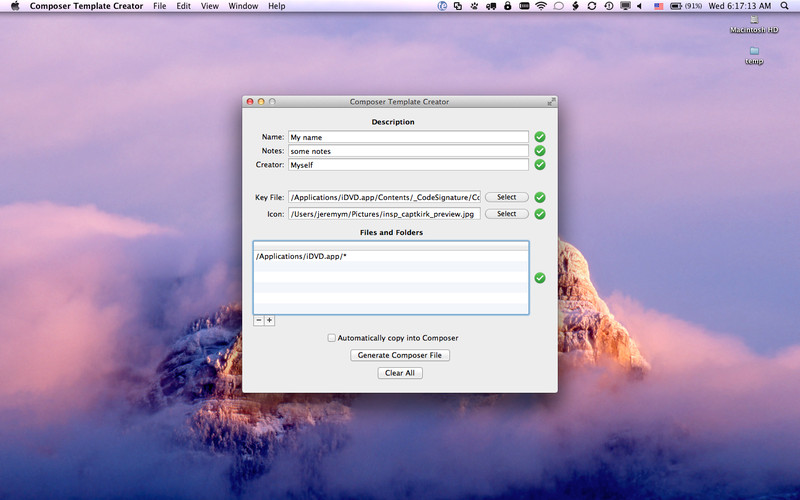Click the lightning bolt menu bar icon
The height and width of the screenshot is (500, 800).
pyautogui.click(x=576, y=6)
